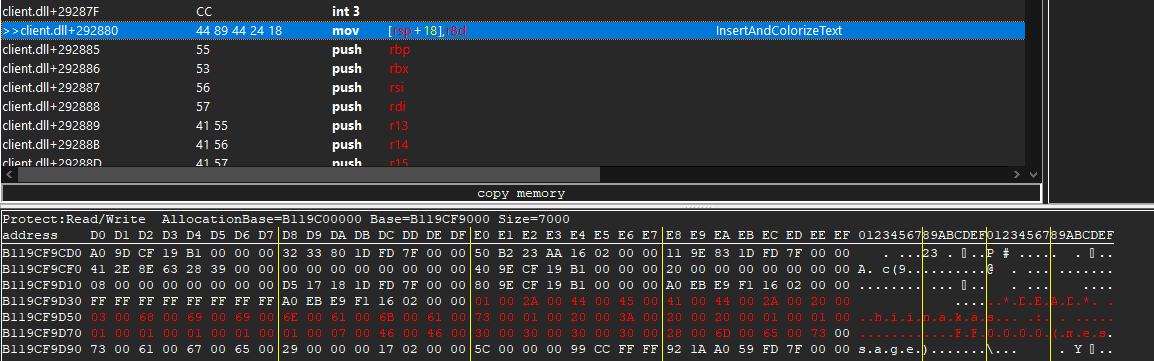Image resolution: width=1154 pixels, height=361 pixels.
Task: Click the disassembler horizontal scrollbar thumb
Action: 309,175
